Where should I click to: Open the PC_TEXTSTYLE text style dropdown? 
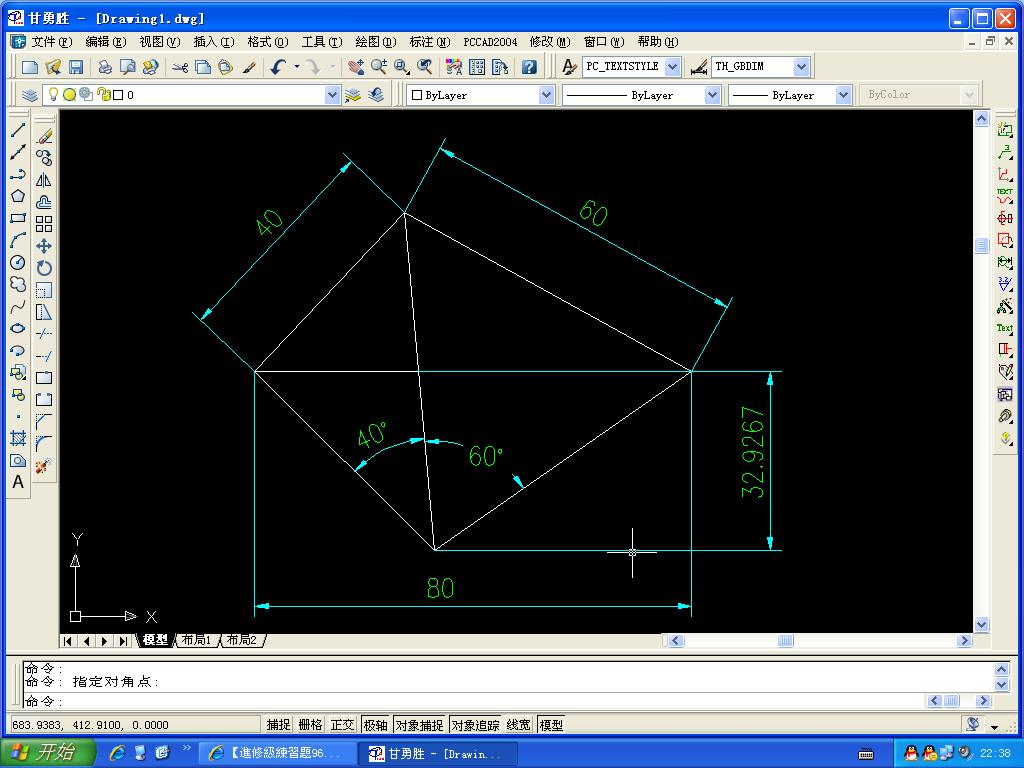pyautogui.click(x=673, y=67)
